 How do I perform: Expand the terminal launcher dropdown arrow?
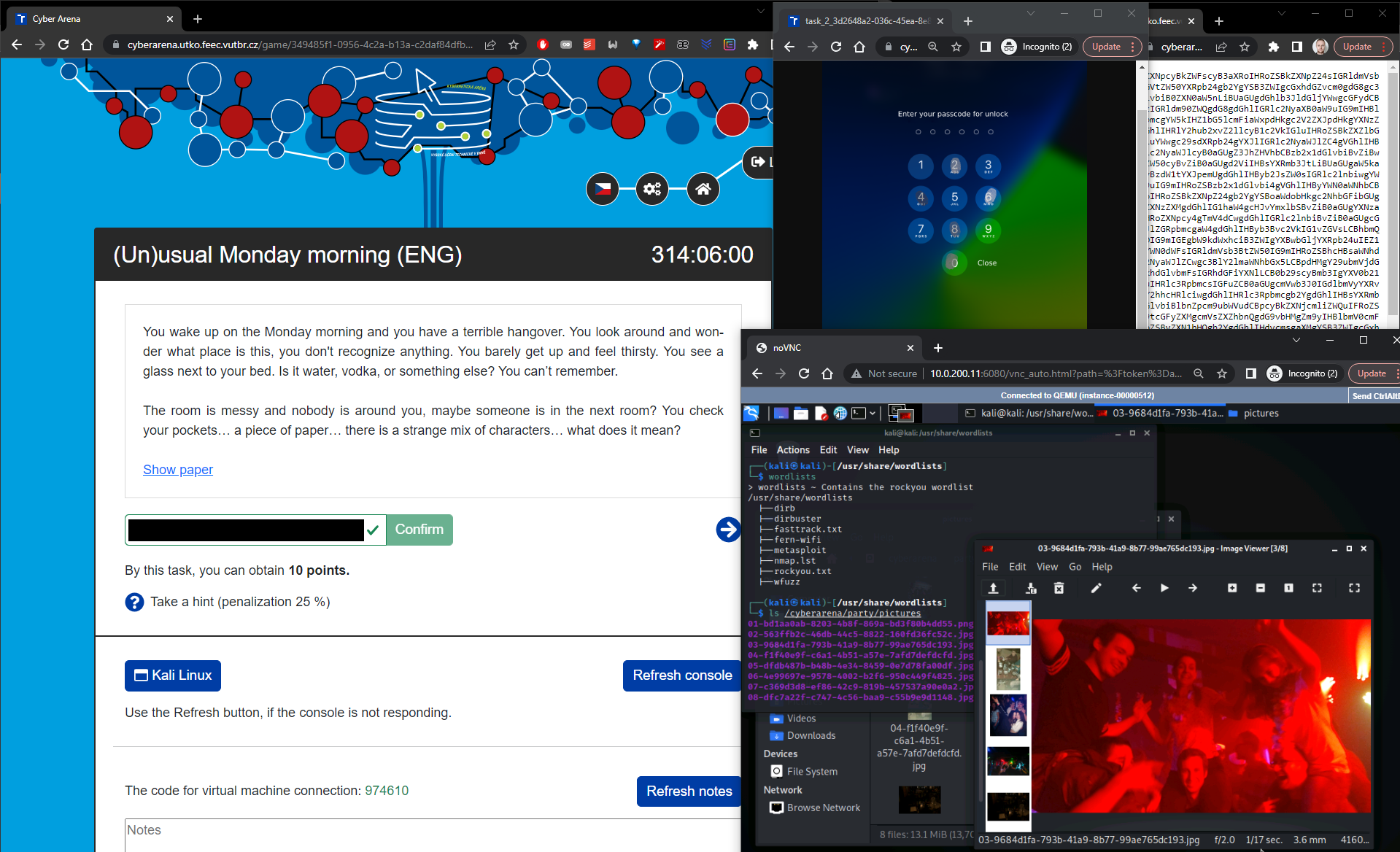pyautogui.click(x=872, y=414)
